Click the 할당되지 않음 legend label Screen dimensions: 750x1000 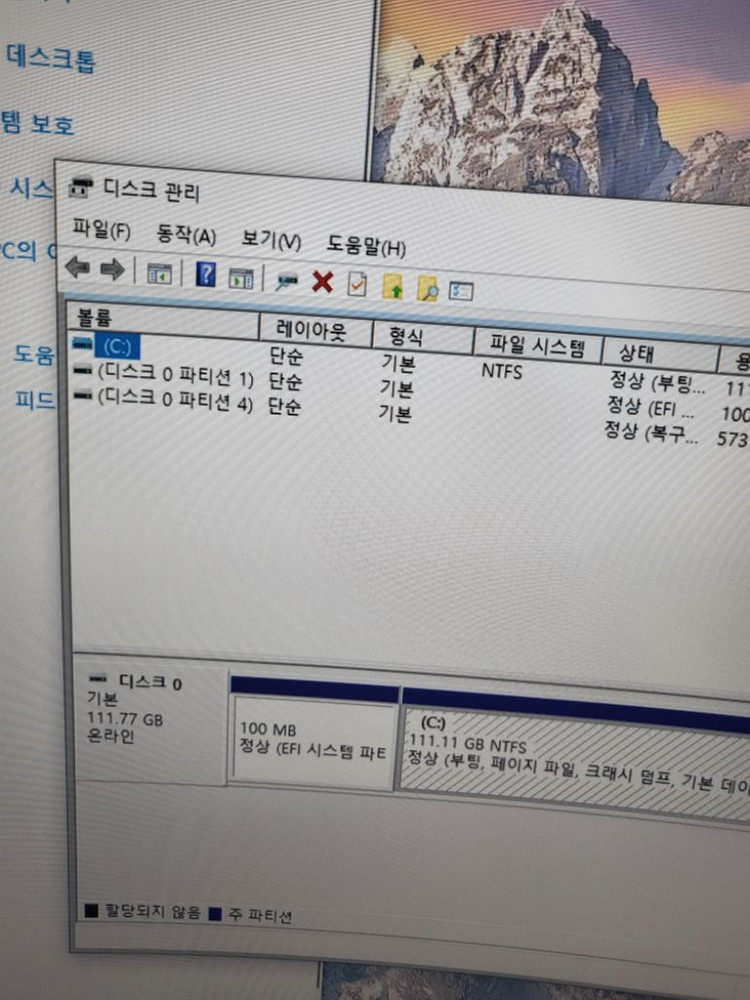click(152, 911)
